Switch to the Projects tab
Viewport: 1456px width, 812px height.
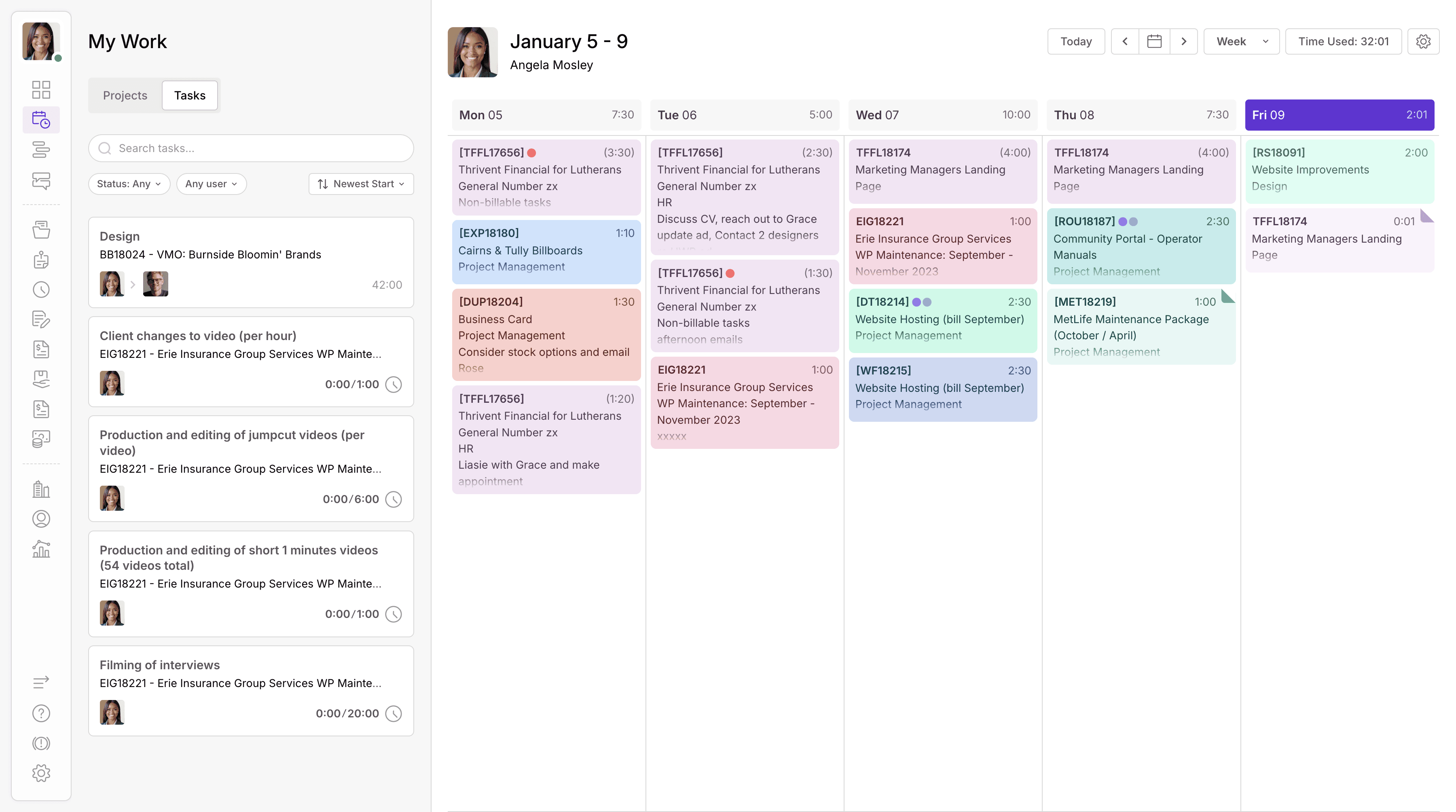coord(125,95)
